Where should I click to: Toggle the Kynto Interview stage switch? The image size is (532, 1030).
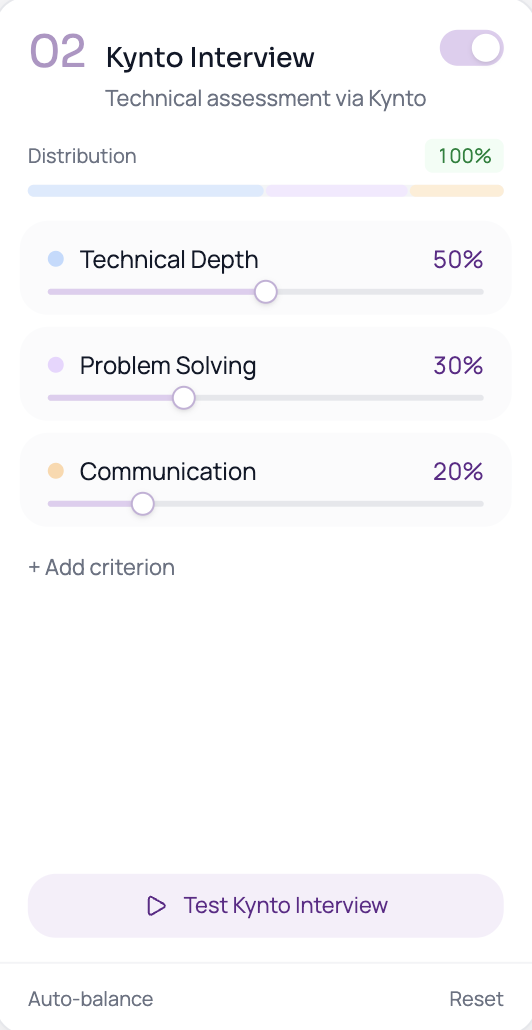[x=472, y=48]
